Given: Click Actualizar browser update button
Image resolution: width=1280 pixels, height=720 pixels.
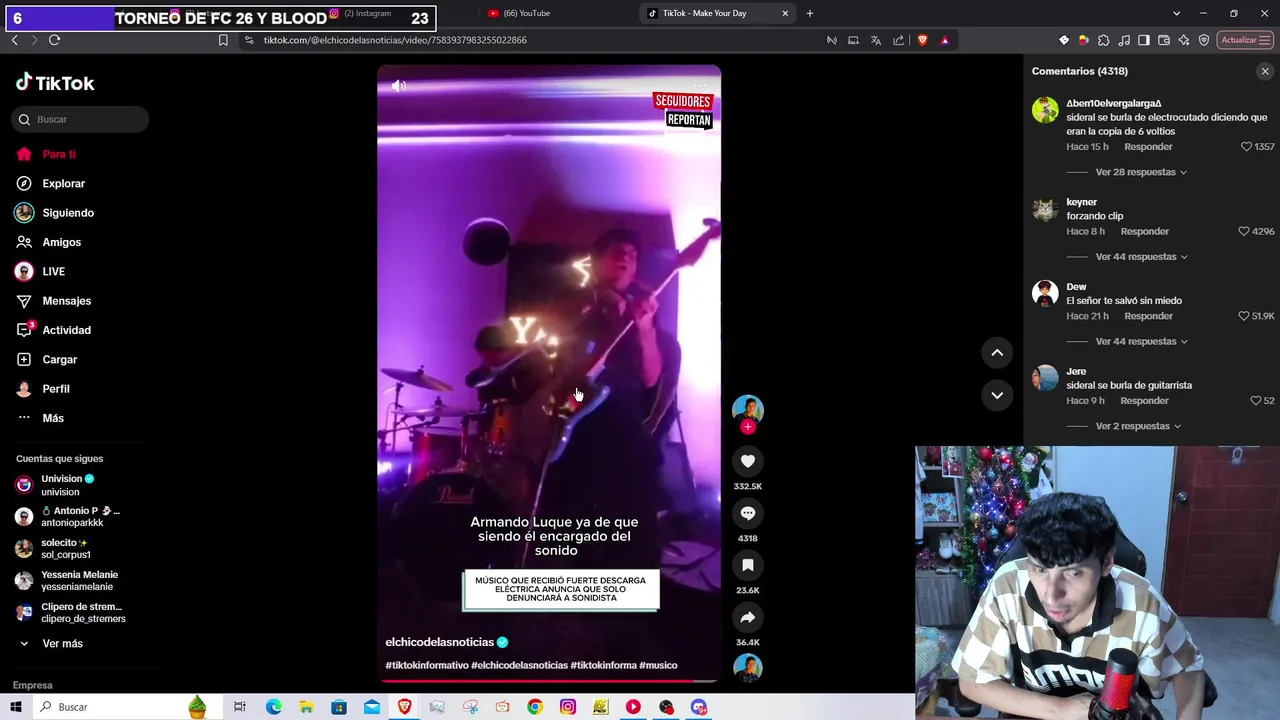Looking at the screenshot, I should point(1246,40).
